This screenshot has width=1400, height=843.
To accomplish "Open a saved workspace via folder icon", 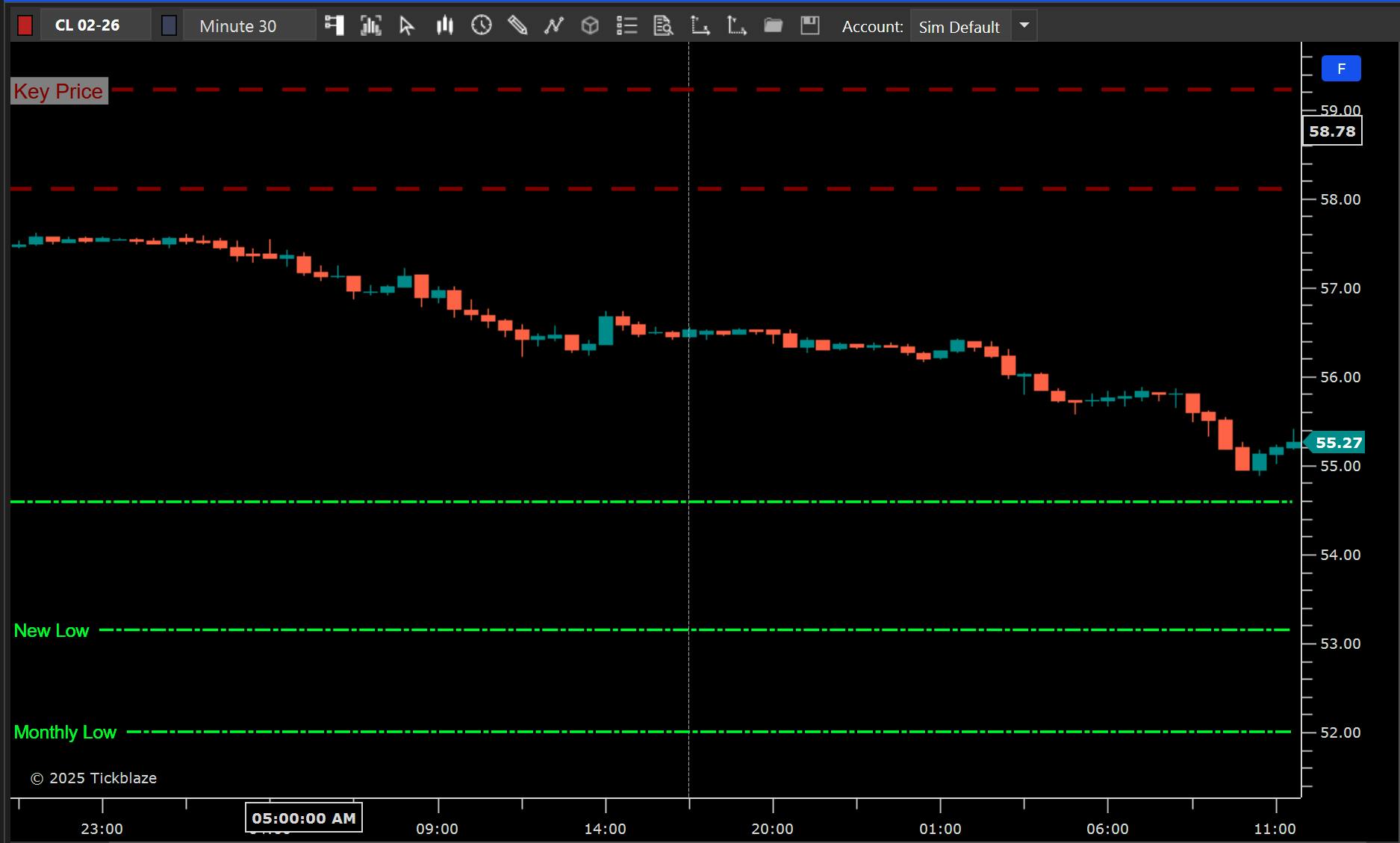I will coord(773,25).
